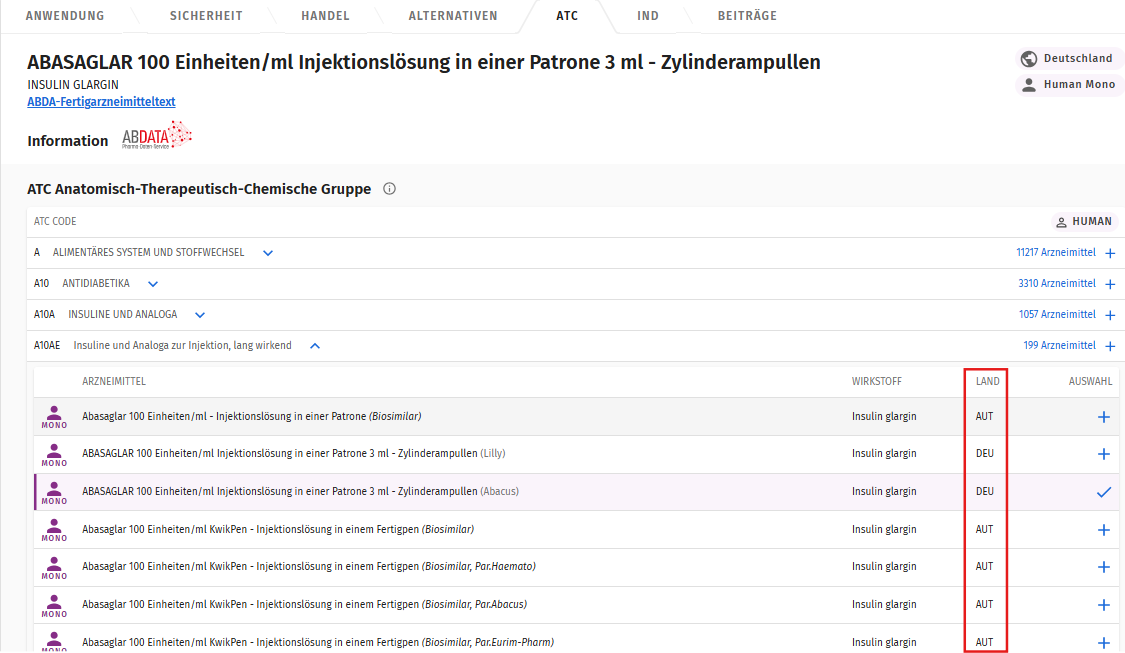Expand A10A Insuline und Analoga row
1125x653 pixels.
200,315
